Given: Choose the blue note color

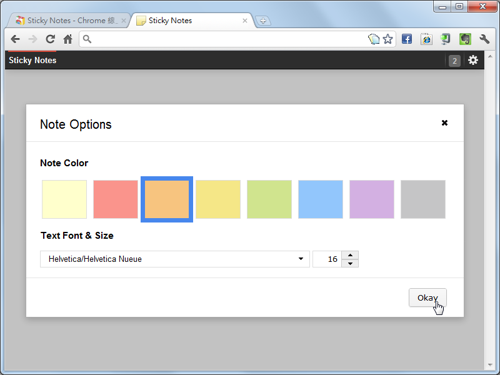Looking at the screenshot, I should tap(321, 199).
